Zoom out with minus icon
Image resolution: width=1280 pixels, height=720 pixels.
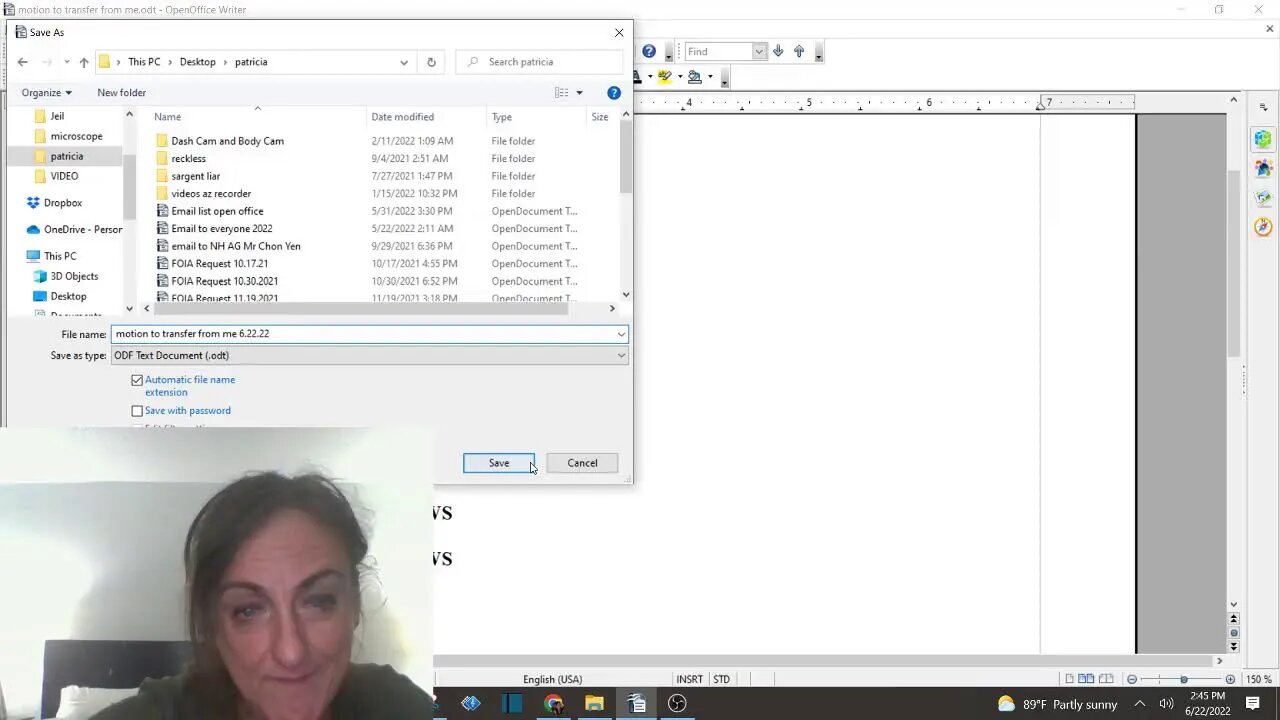pyautogui.click(x=1132, y=679)
